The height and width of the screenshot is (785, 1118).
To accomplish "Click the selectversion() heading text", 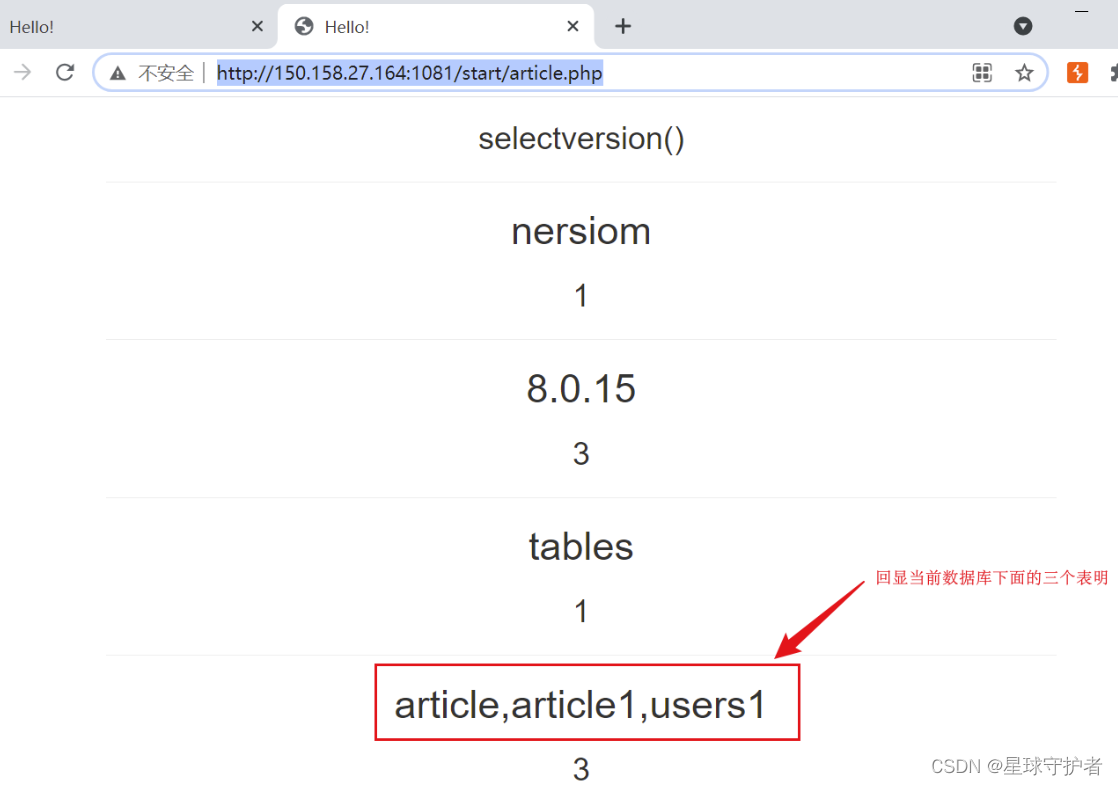I will 581,138.
